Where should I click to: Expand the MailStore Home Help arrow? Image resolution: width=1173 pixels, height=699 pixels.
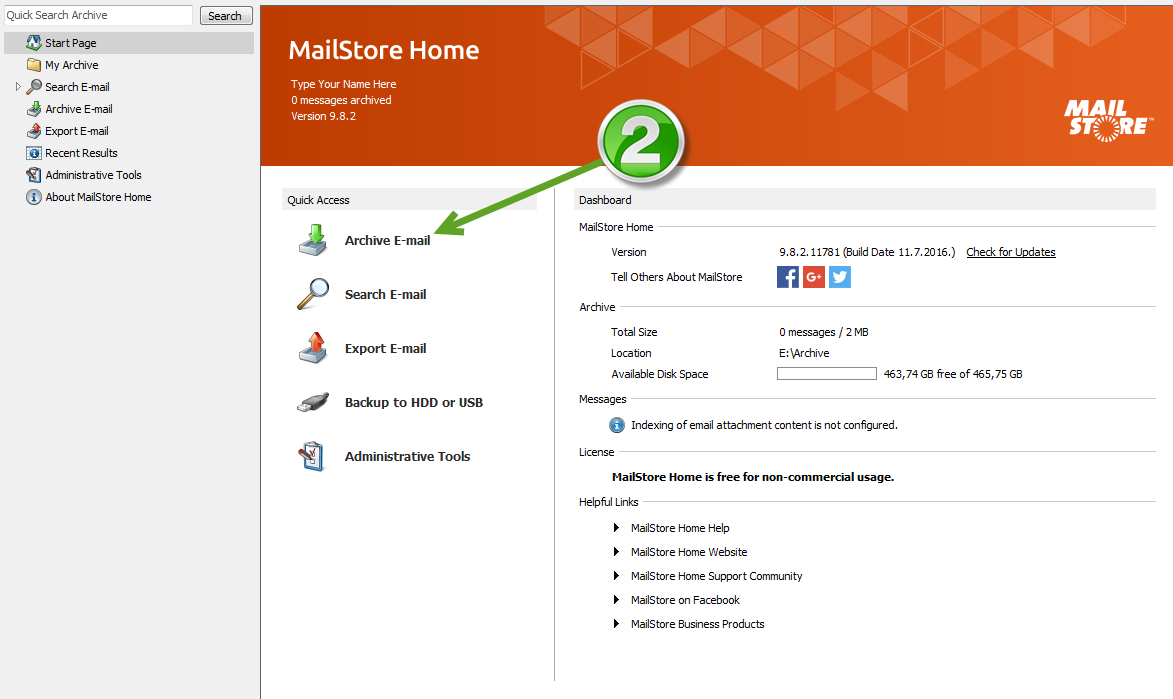coord(616,528)
